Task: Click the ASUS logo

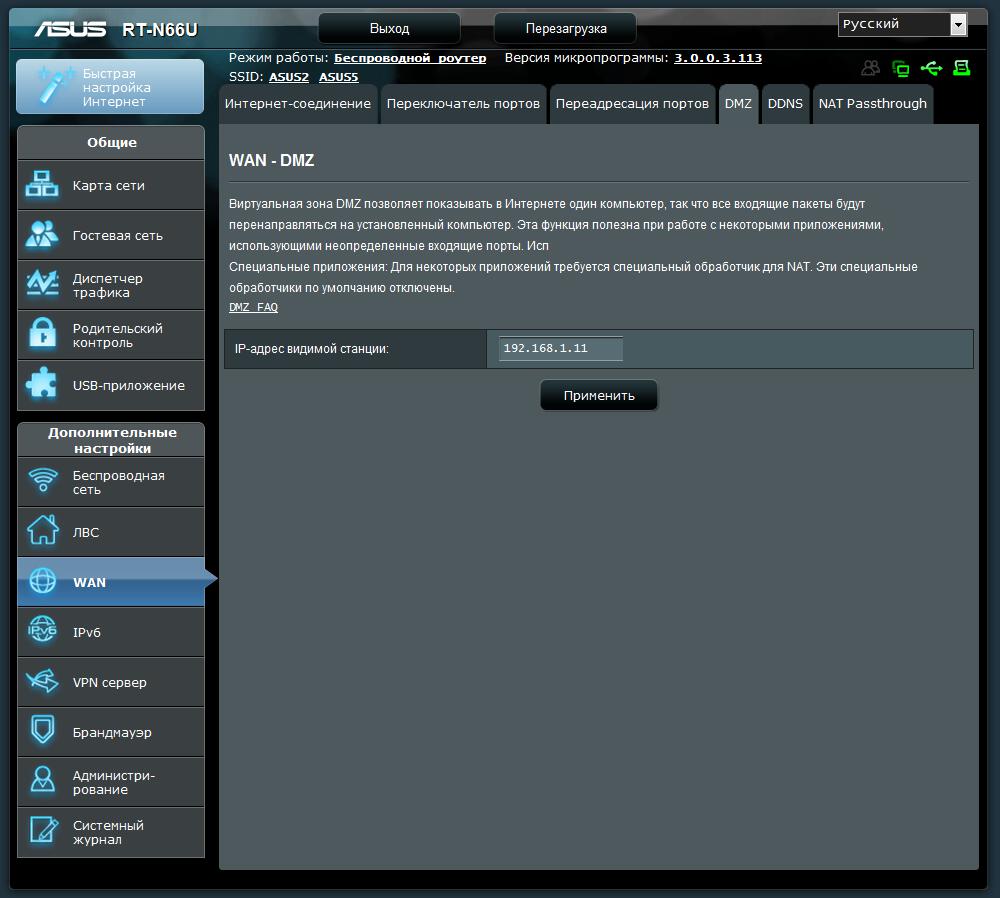Action: click(x=70, y=29)
